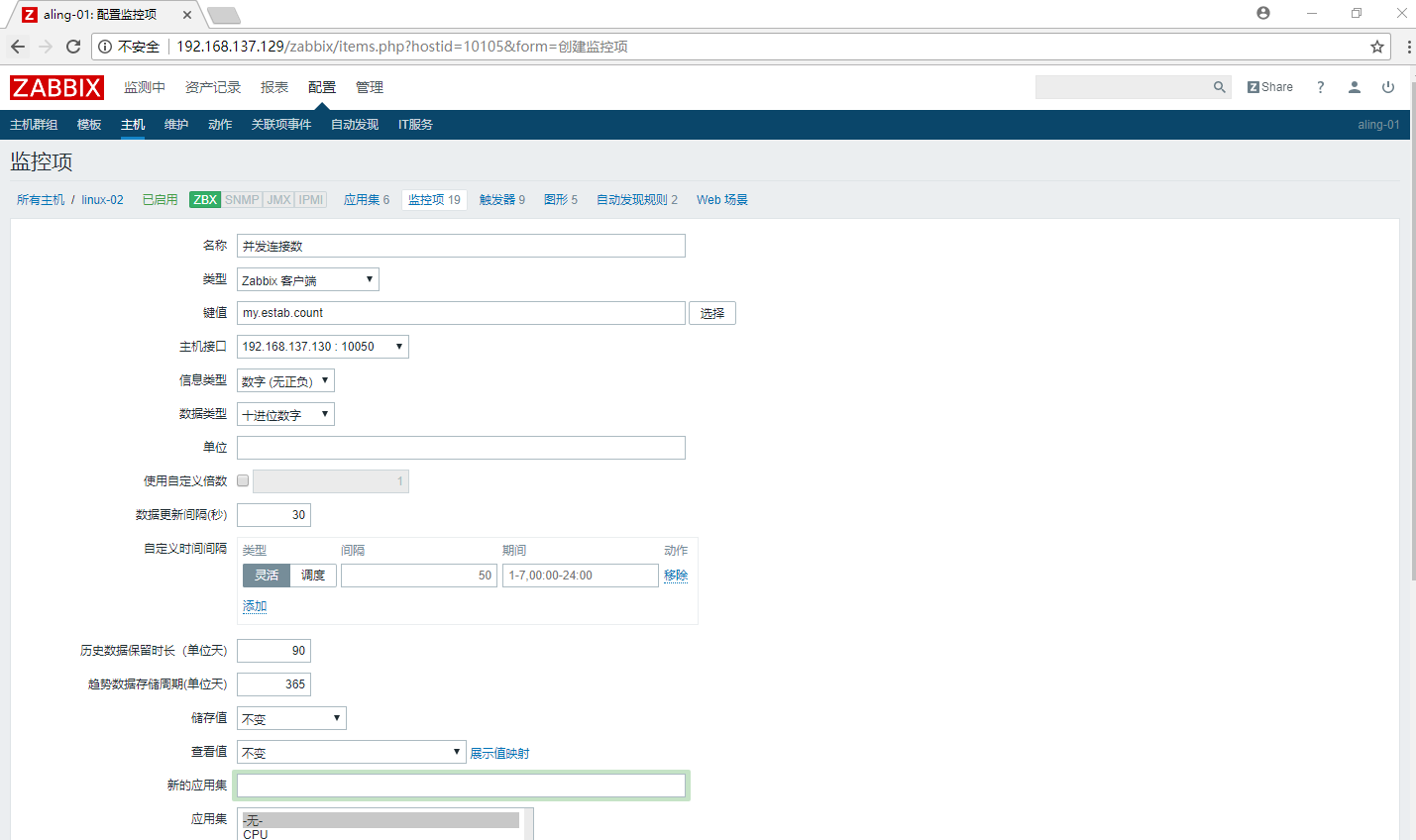Viewport: 1416px width, 840px height.
Task: Open the user profile icon
Action: click(x=1355, y=87)
